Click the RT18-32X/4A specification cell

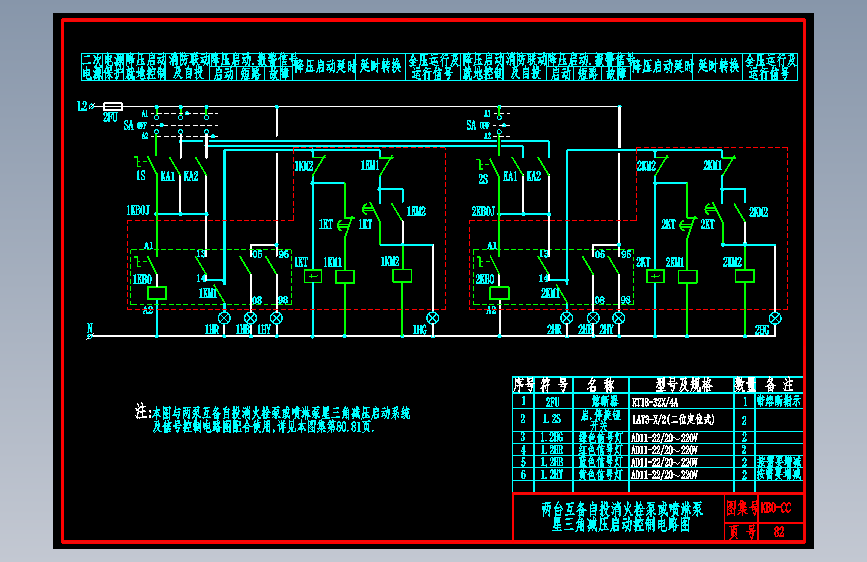pyautogui.click(x=682, y=402)
